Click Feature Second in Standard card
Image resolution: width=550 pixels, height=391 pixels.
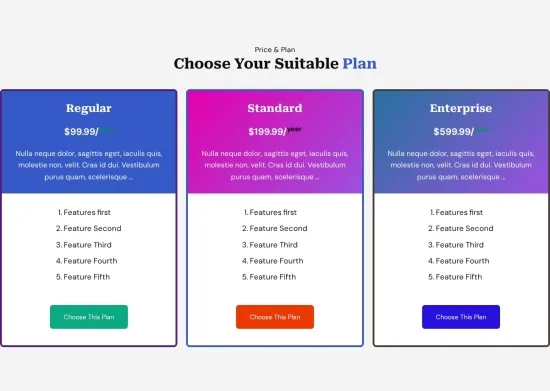[x=275, y=229]
